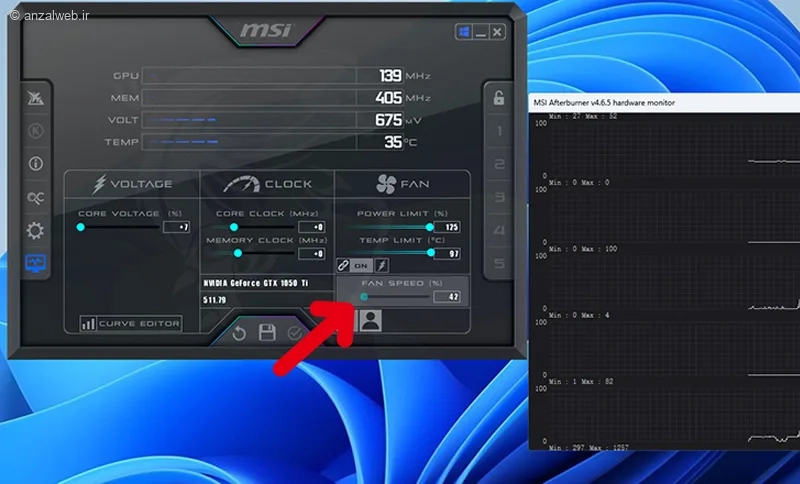
Task: Open the information panel icon
Action: pyautogui.click(x=36, y=164)
